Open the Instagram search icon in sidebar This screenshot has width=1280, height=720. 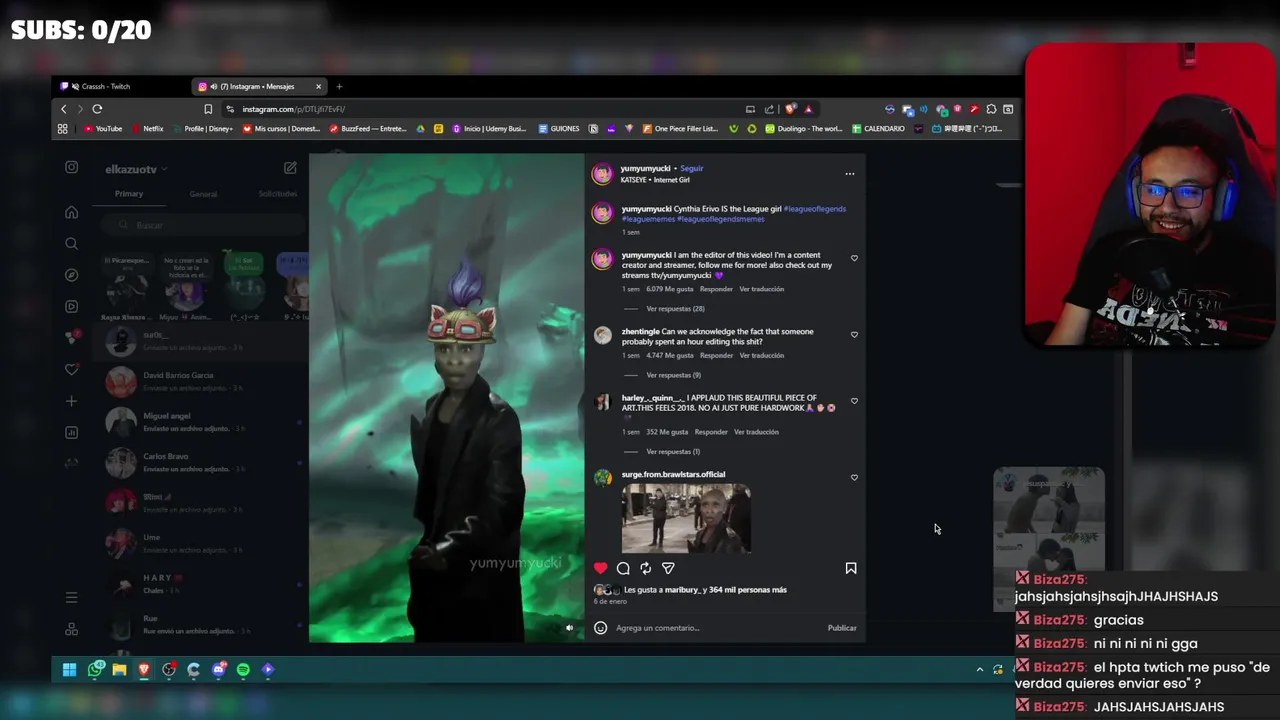pos(71,243)
